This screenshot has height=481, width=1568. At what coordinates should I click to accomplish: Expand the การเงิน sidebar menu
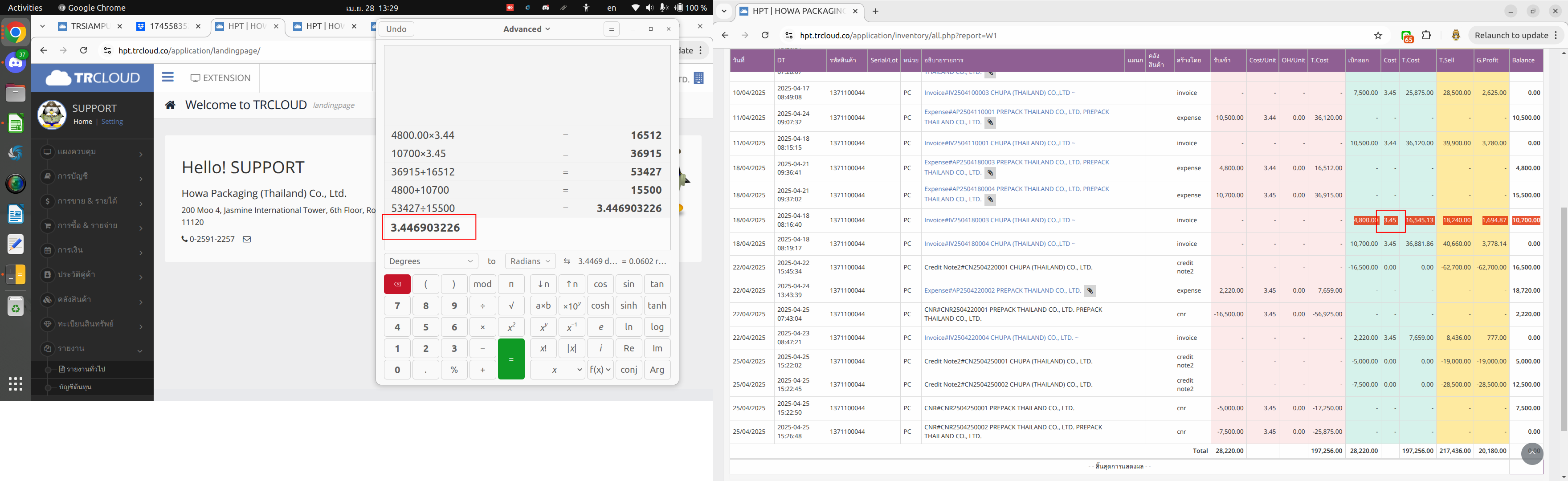click(93, 250)
